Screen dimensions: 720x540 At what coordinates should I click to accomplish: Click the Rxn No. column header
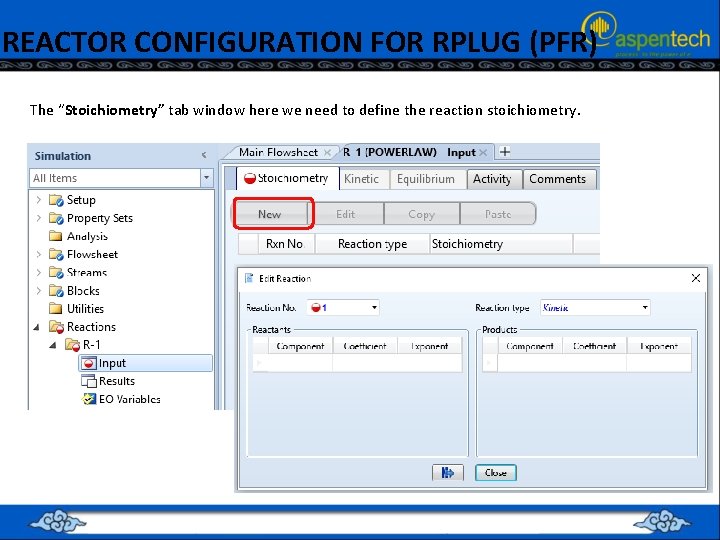287,244
